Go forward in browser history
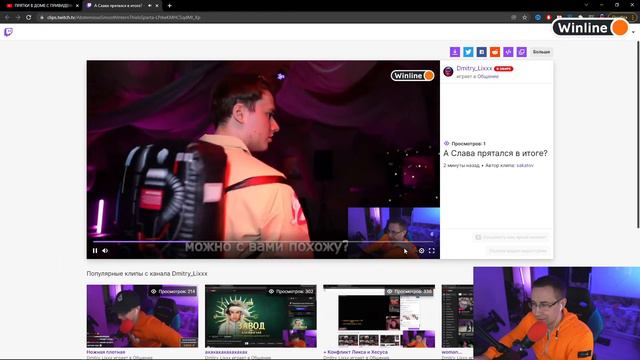The height and width of the screenshot is (360, 640). [18, 18]
